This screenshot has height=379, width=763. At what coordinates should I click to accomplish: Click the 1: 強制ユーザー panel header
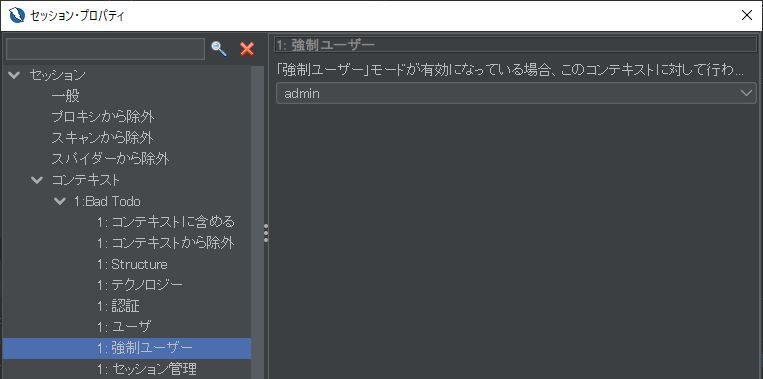(516, 45)
